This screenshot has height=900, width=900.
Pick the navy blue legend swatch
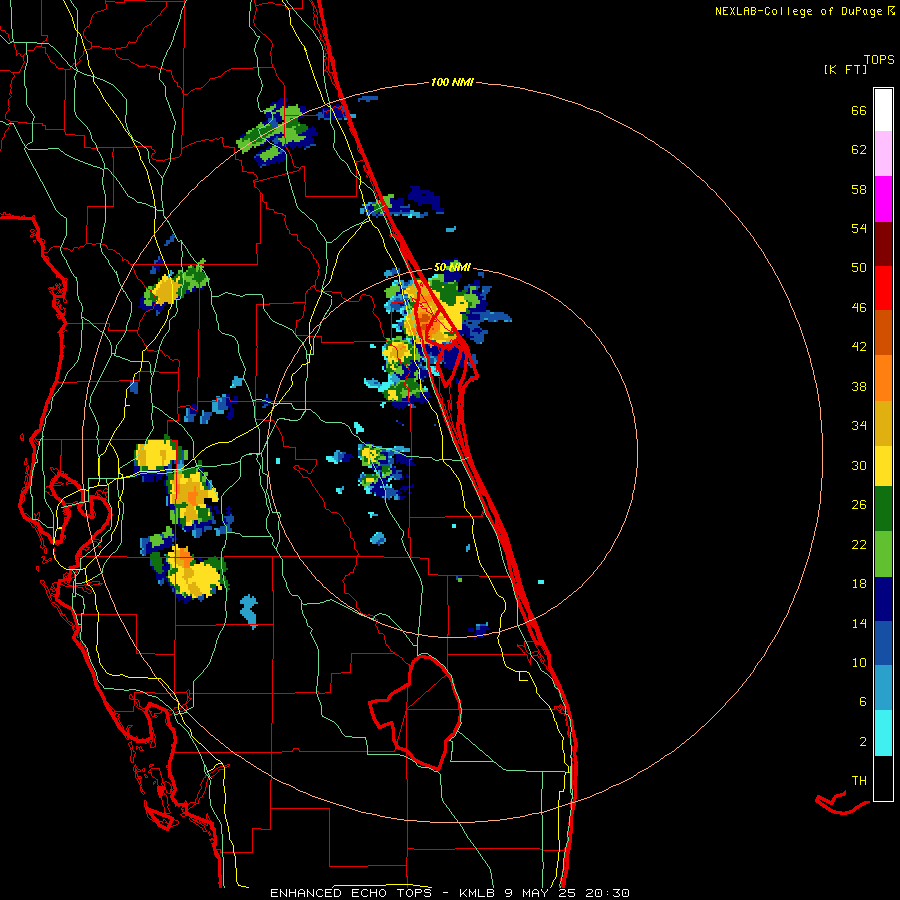[883, 599]
